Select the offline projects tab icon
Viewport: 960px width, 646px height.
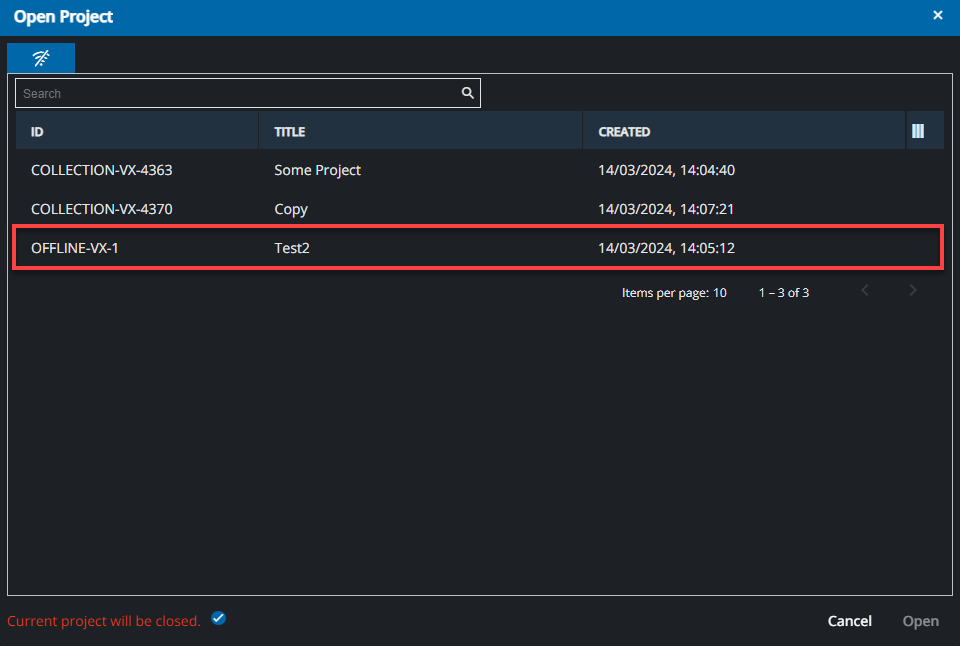(41, 58)
